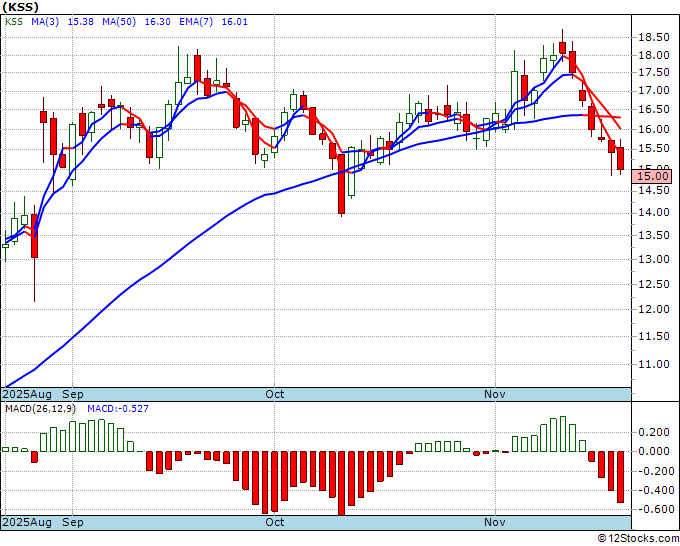Click the KSS legend label
The width and height of the screenshot is (680, 546).
click(x=14, y=22)
